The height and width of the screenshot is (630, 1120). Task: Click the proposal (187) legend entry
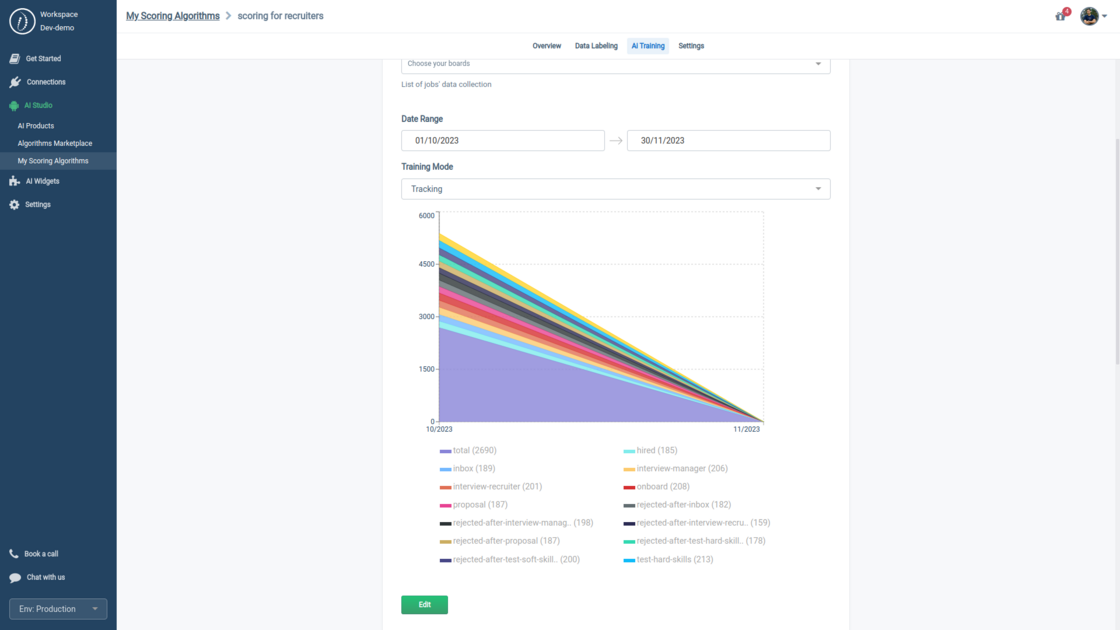(x=474, y=505)
